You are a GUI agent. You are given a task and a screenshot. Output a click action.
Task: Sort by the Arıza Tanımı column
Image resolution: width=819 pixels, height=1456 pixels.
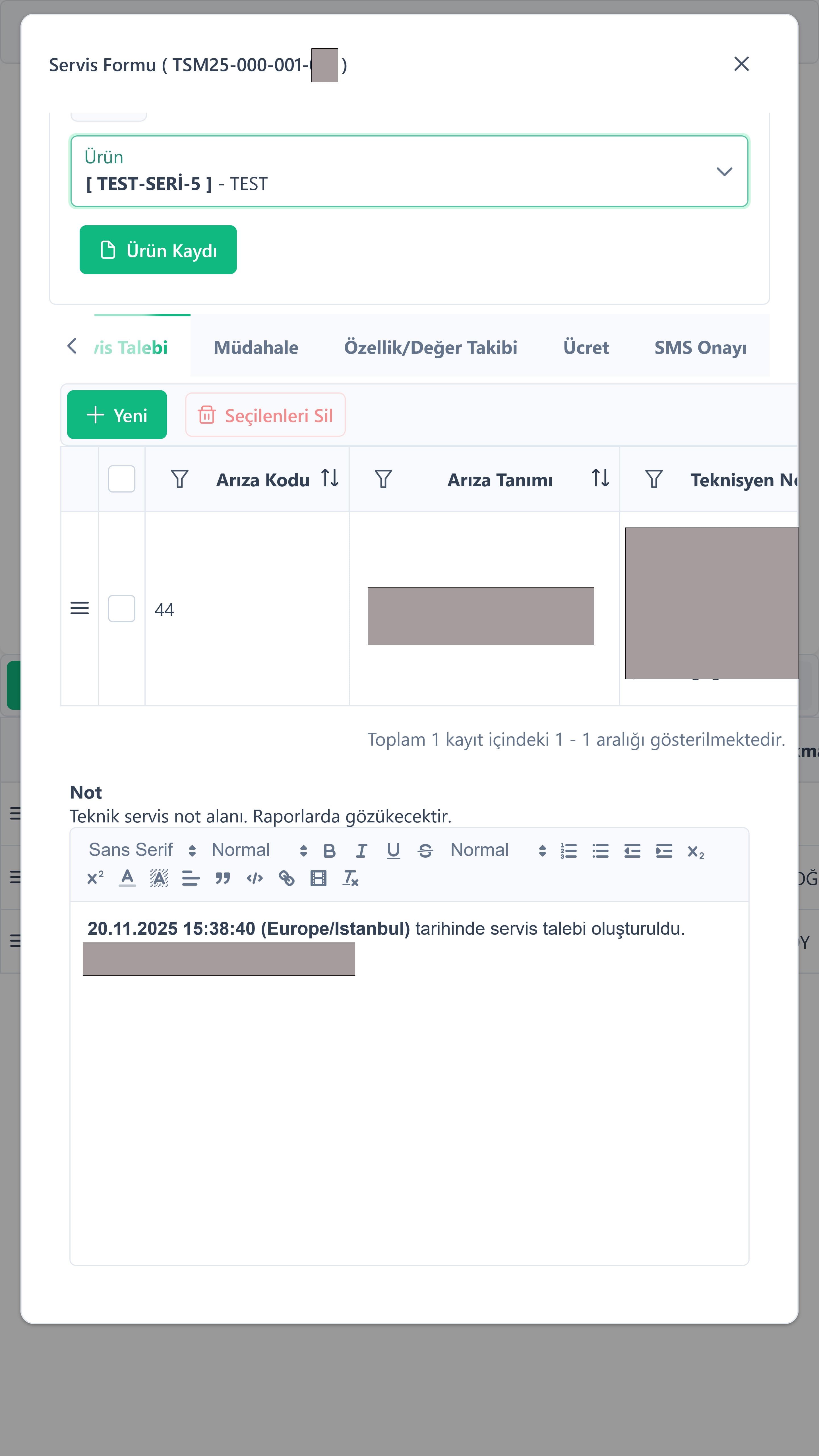(x=600, y=478)
